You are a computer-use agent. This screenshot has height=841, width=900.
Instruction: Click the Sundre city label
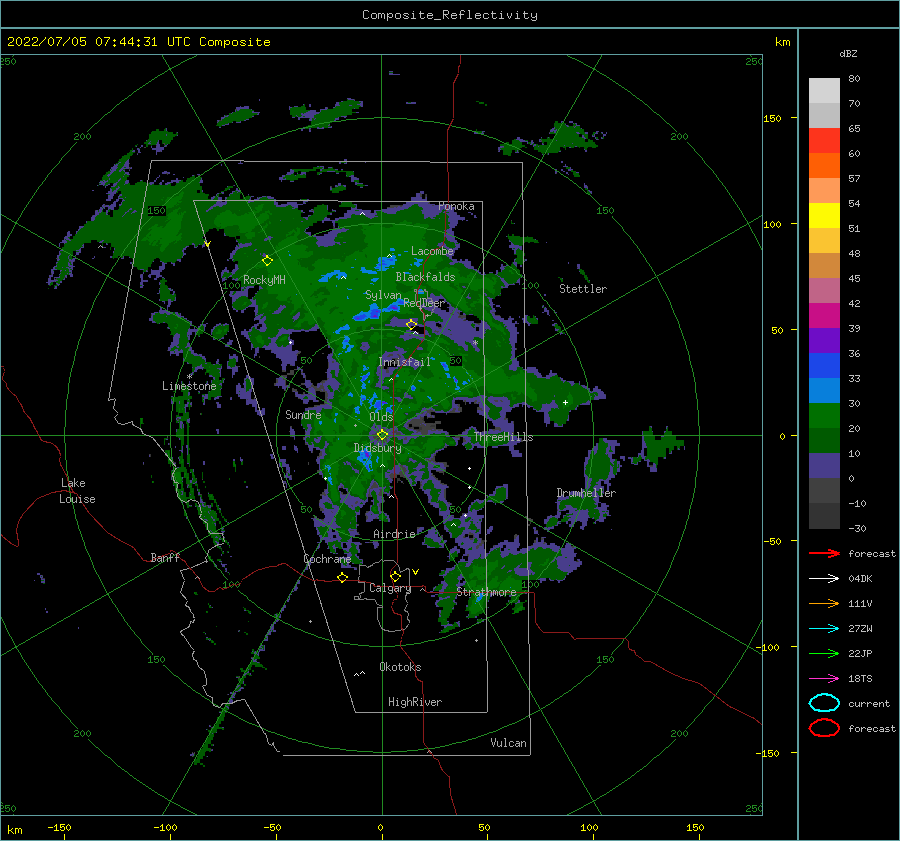[303, 414]
